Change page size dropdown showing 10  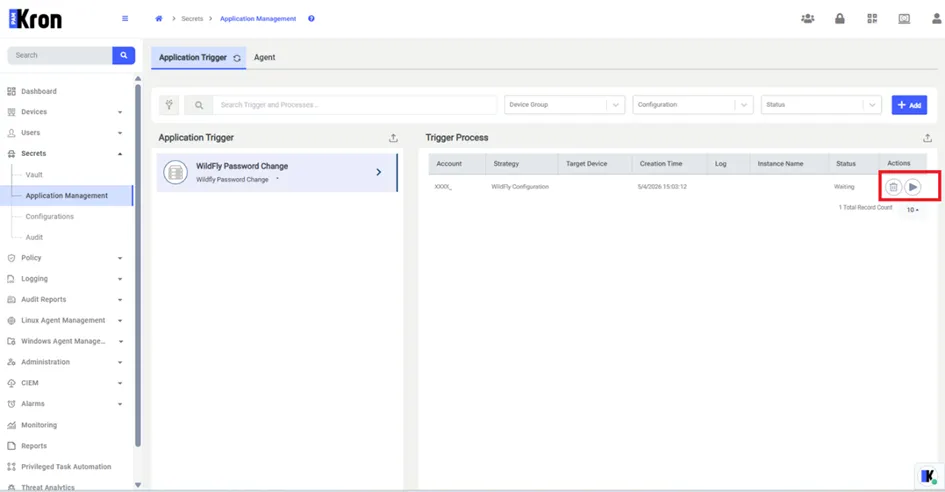tap(912, 210)
